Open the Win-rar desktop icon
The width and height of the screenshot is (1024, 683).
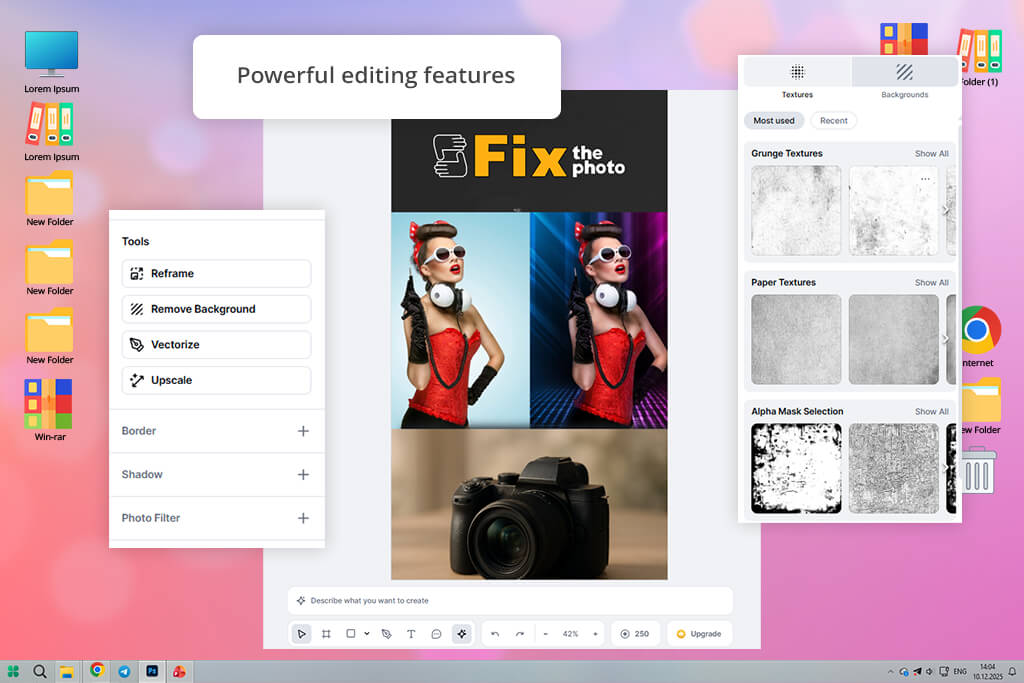[x=50, y=410]
